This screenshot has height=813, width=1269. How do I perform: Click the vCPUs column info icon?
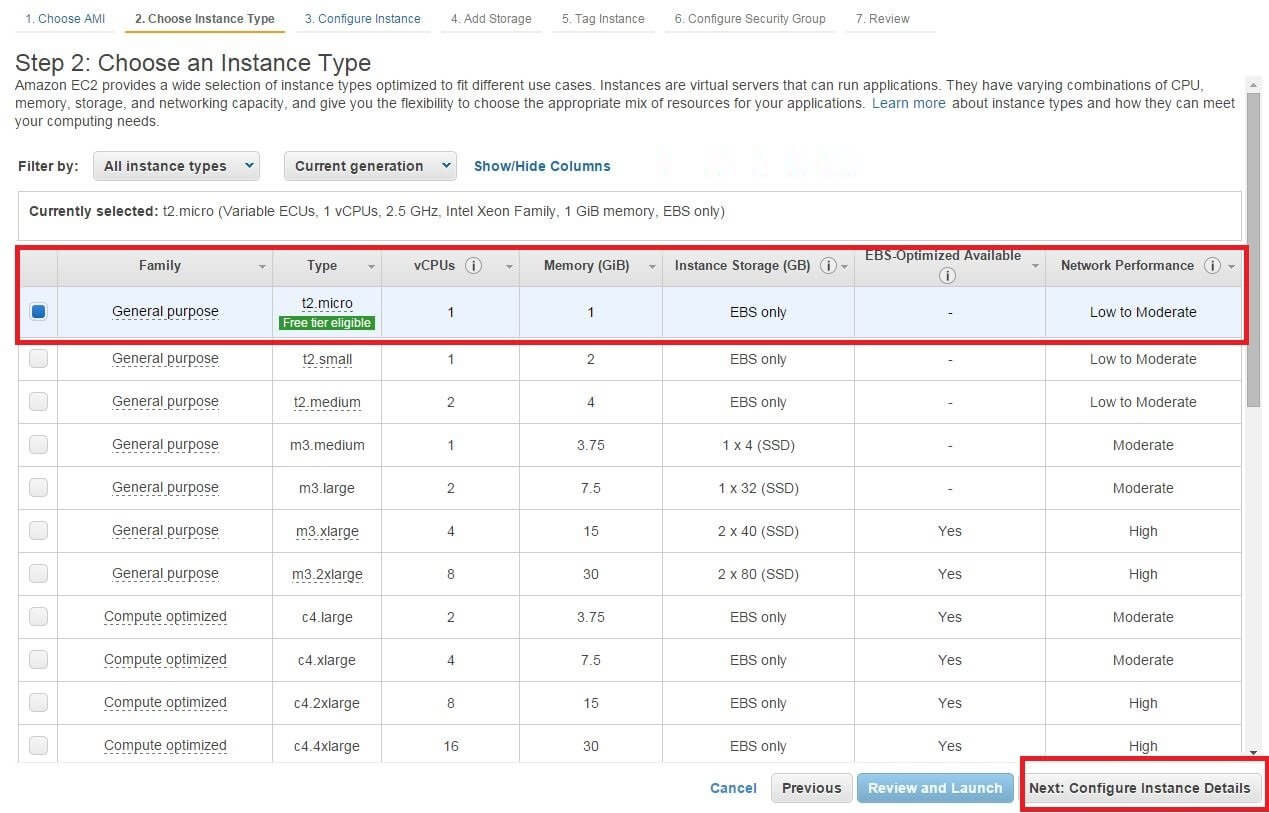(475, 266)
